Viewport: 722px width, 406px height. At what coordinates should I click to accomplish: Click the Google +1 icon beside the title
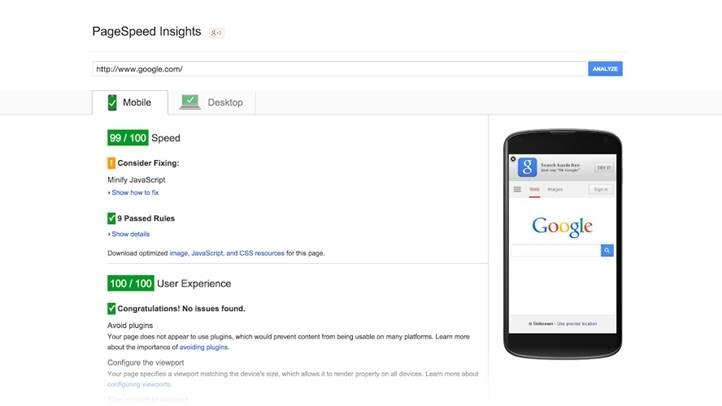216,32
